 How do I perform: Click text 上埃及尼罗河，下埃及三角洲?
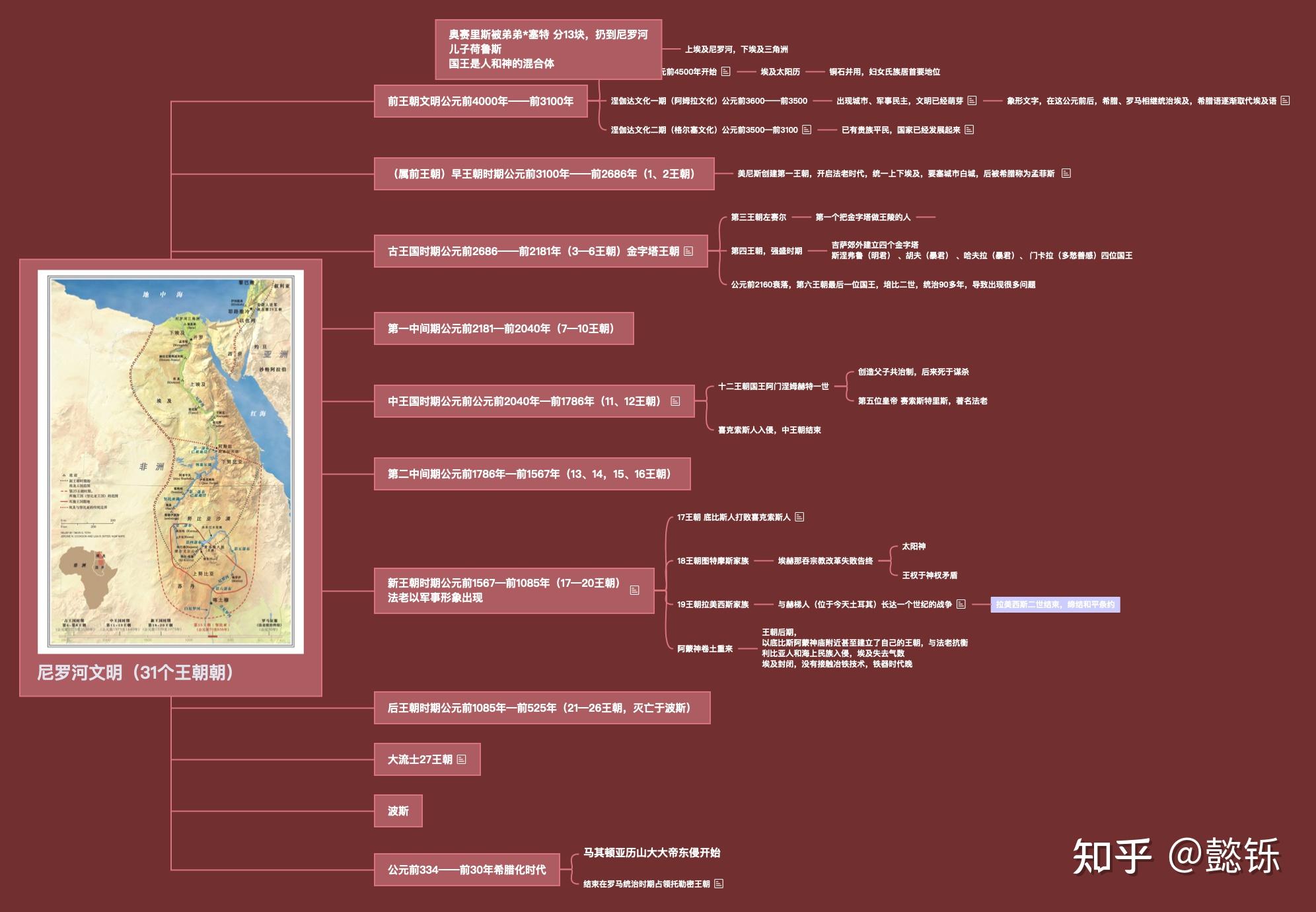pos(737,49)
